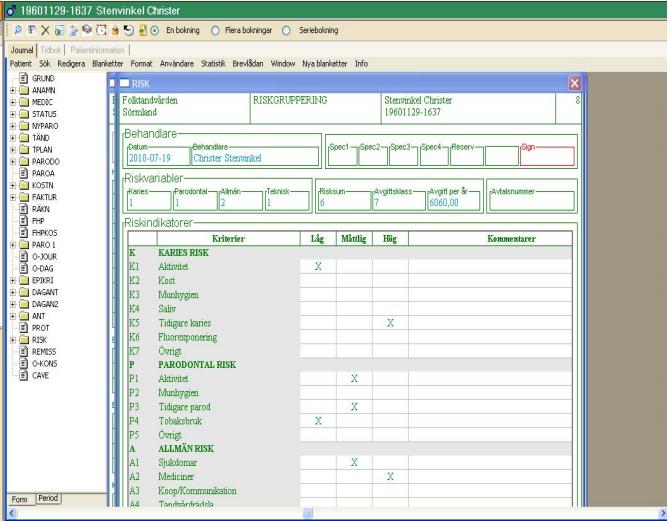
Task: Click the document icon beside PROT
Action: tap(24, 328)
